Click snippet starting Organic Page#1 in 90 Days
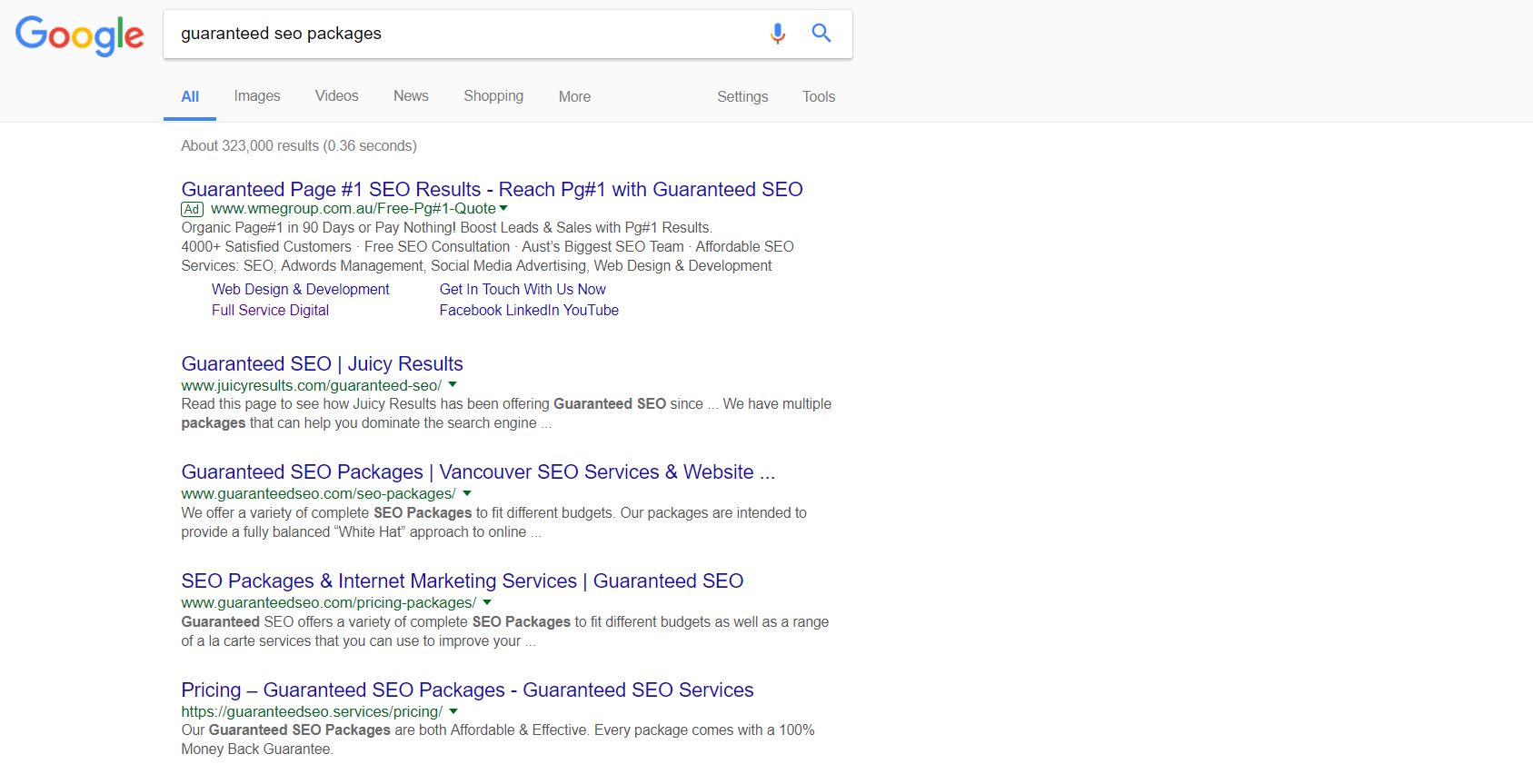Viewport: 1533px width, 784px height. pos(446,227)
